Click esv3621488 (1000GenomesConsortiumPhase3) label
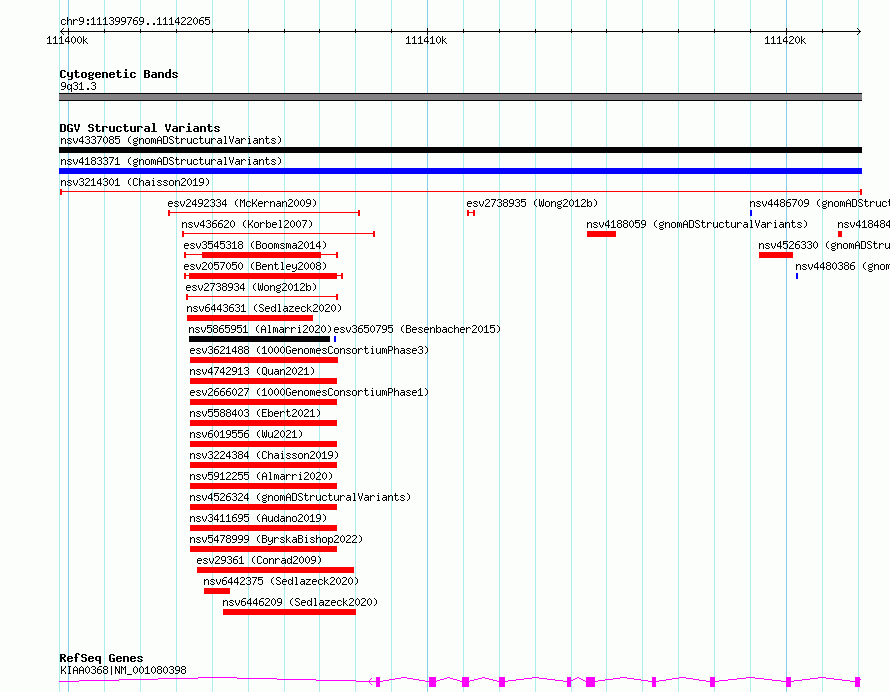Screen dimensions: 890x692 [x=309, y=350]
